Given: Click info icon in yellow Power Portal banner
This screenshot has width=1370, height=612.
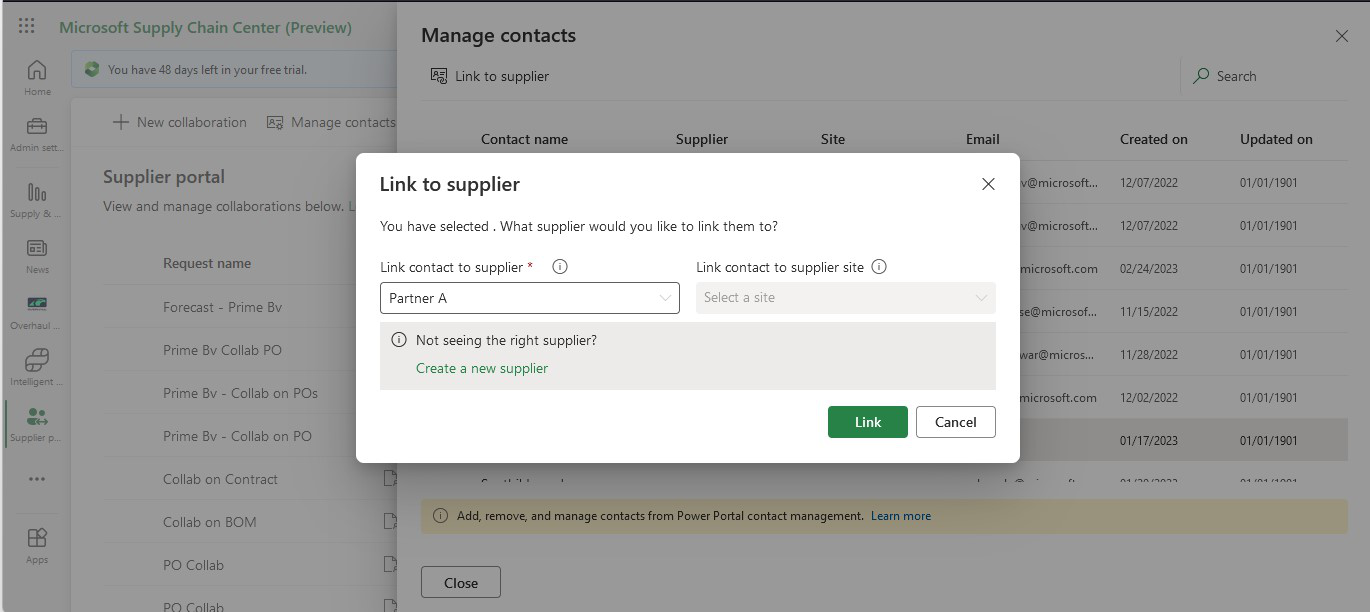Looking at the screenshot, I should [x=440, y=516].
